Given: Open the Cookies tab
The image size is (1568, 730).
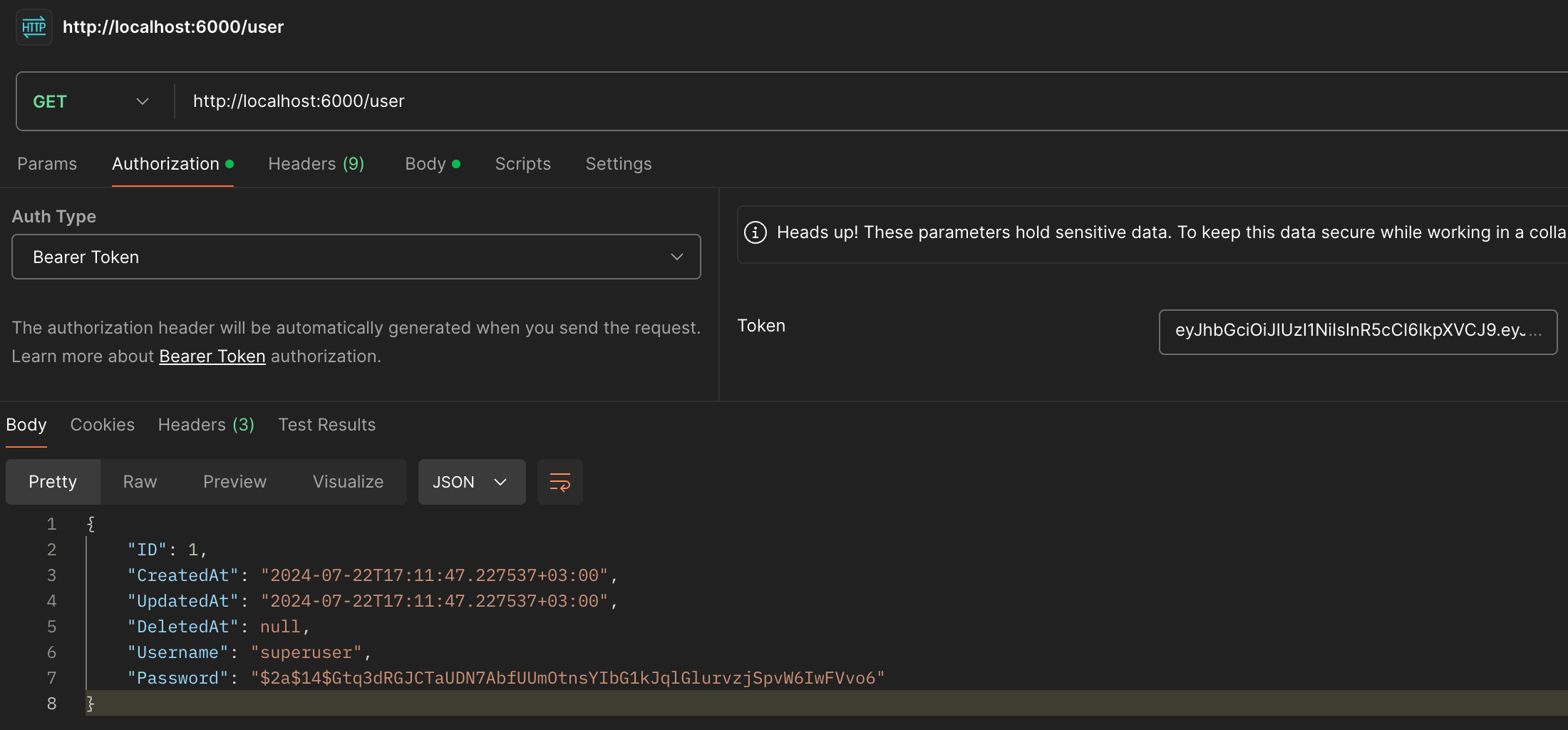Looking at the screenshot, I should pyautogui.click(x=103, y=425).
